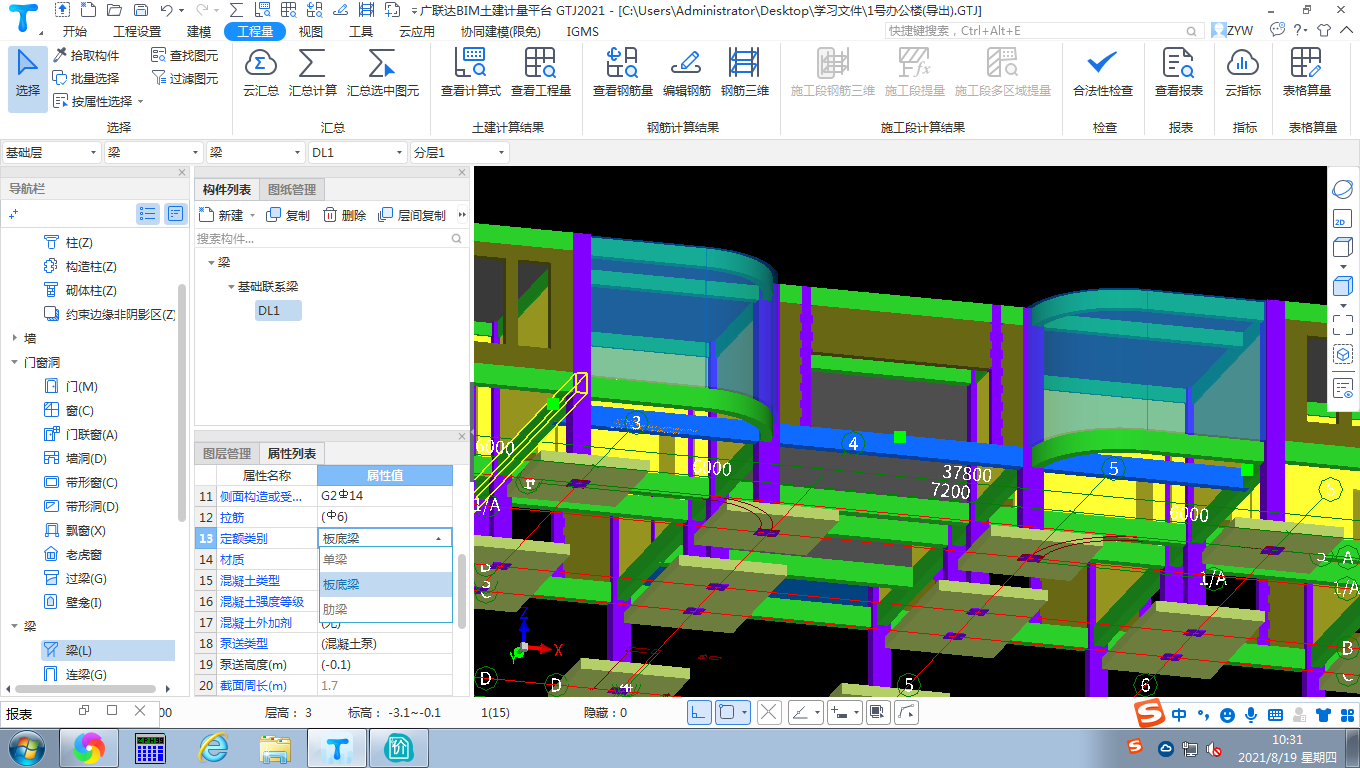Collapse the 基础联系梁 tree node
Viewport: 1360px width, 768px height.
coord(230,287)
